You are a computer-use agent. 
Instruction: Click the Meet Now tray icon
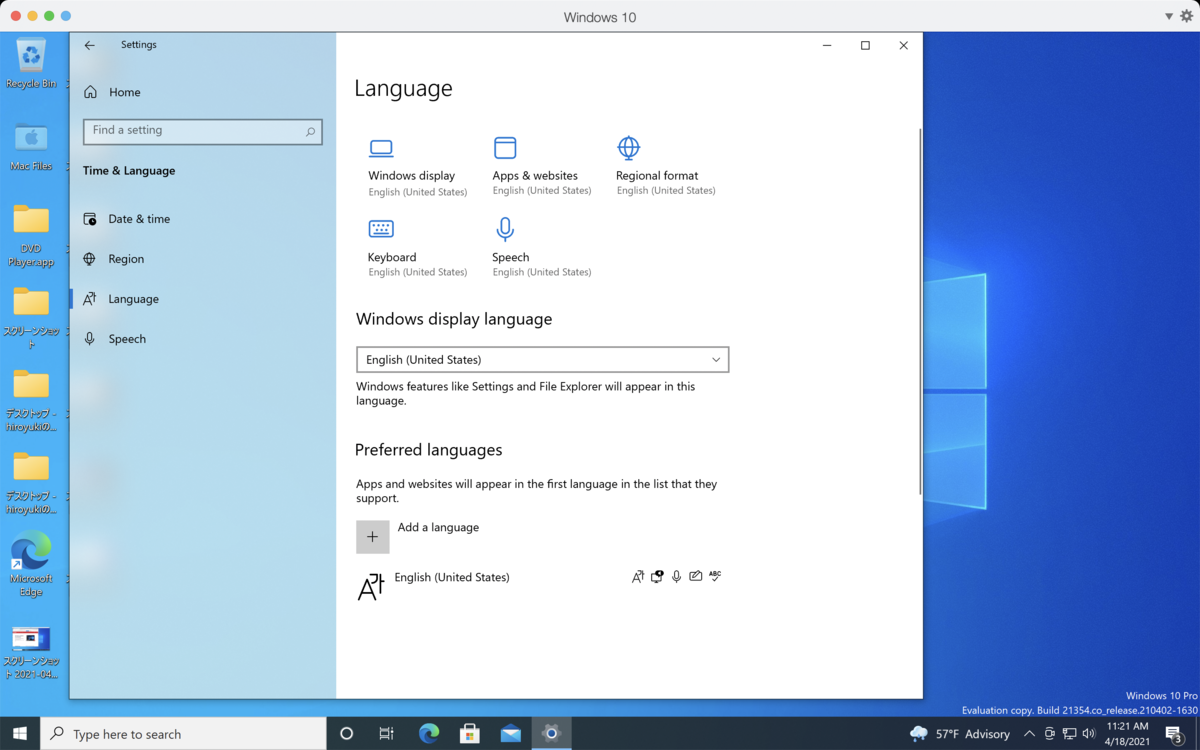(1049, 734)
